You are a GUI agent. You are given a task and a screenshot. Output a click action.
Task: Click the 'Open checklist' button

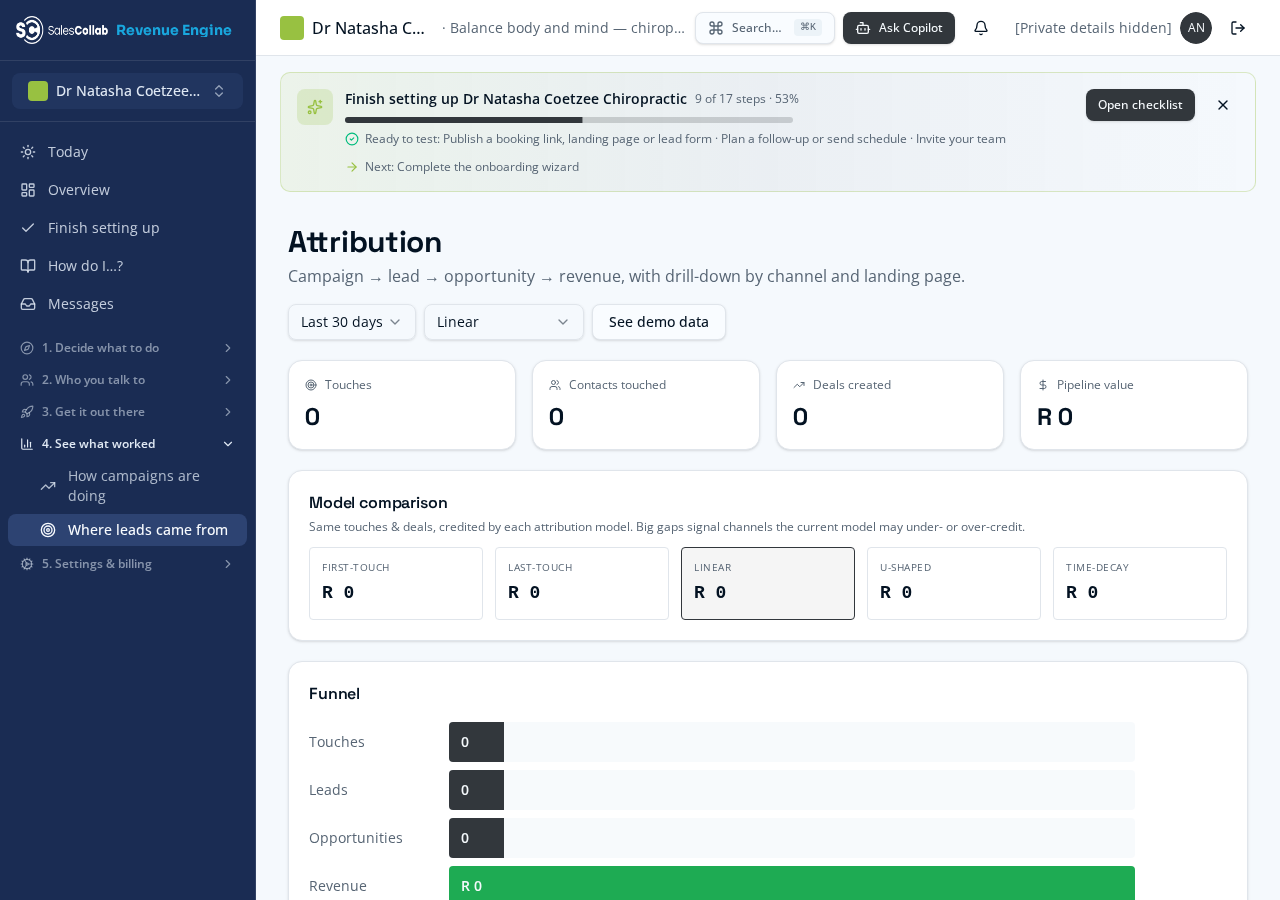point(1140,105)
